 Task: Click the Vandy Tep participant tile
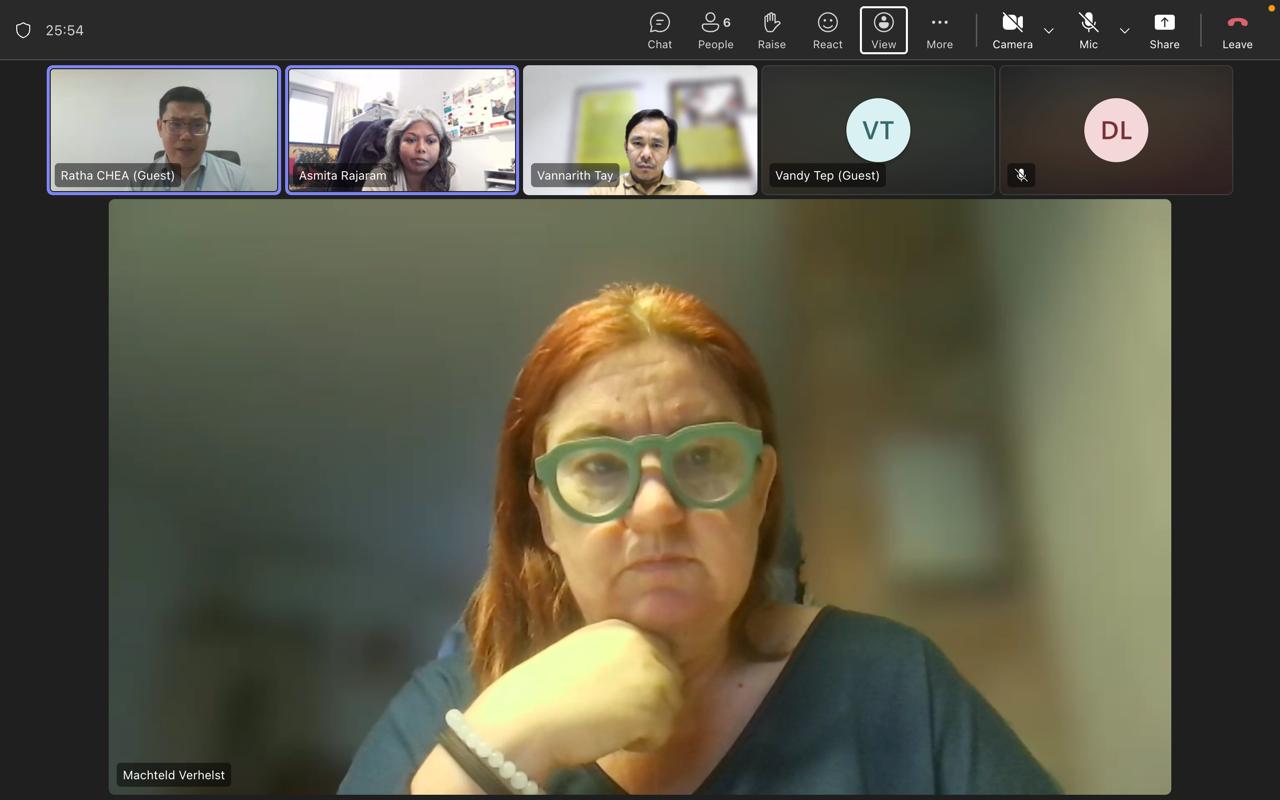(x=878, y=130)
